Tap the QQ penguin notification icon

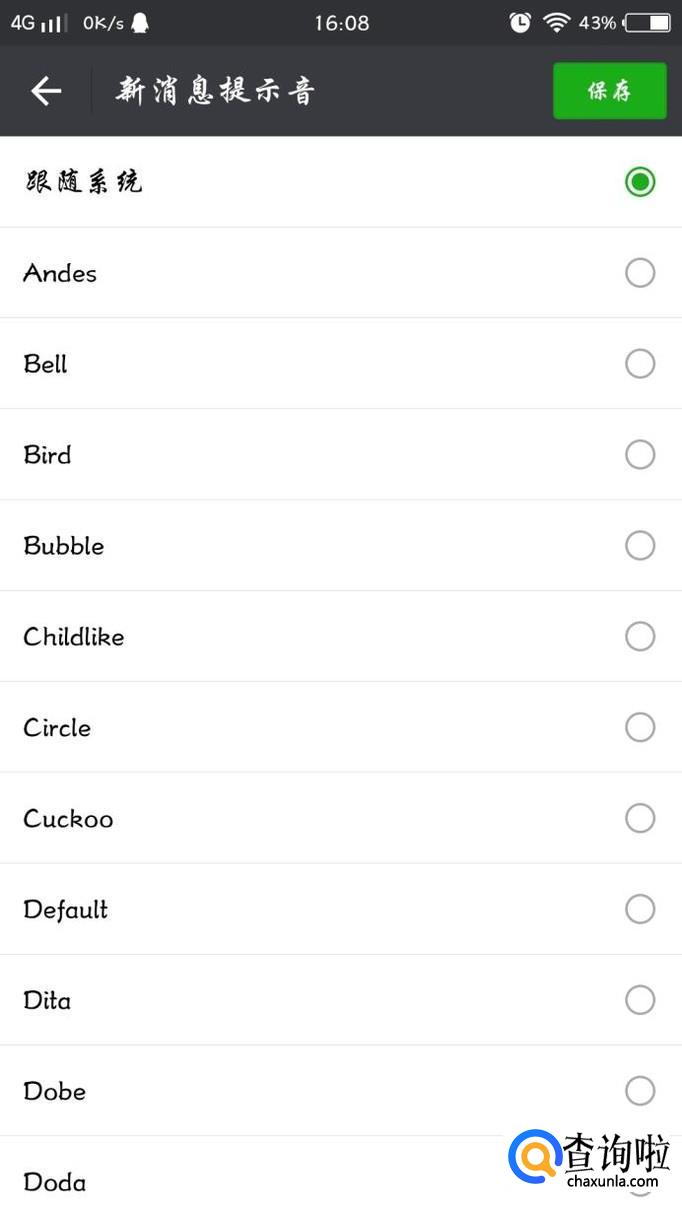[x=140, y=22]
